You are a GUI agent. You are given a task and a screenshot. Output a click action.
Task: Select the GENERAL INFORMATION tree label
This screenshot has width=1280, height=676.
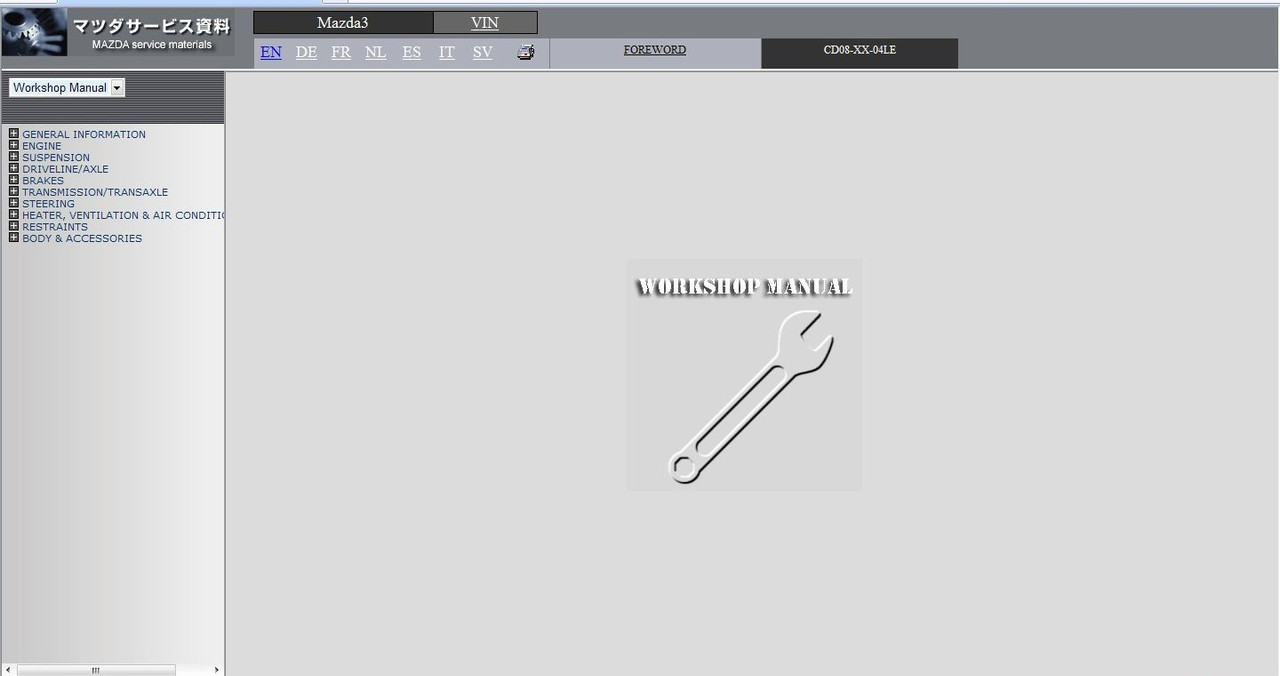(x=84, y=134)
